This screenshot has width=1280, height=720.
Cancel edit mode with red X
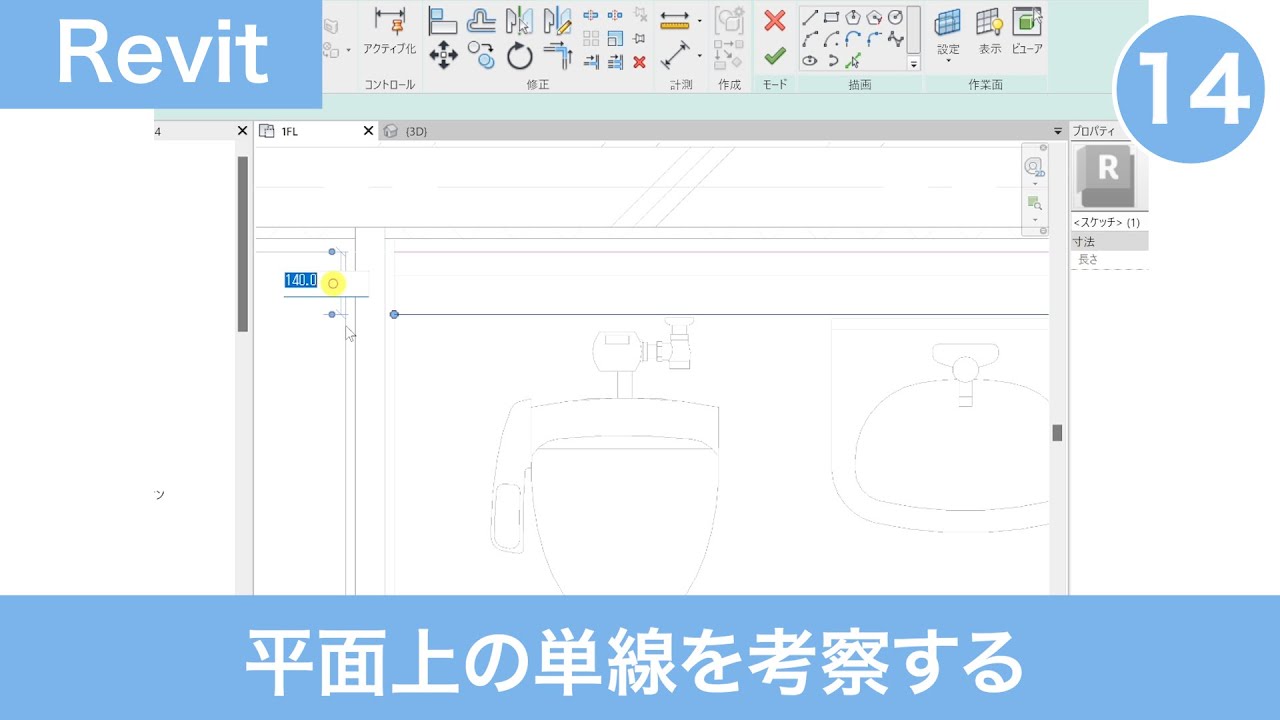point(774,21)
